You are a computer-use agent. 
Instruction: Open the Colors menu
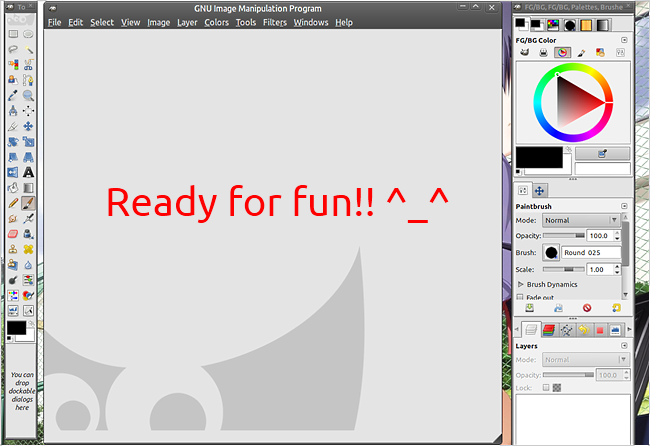point(216,22)
